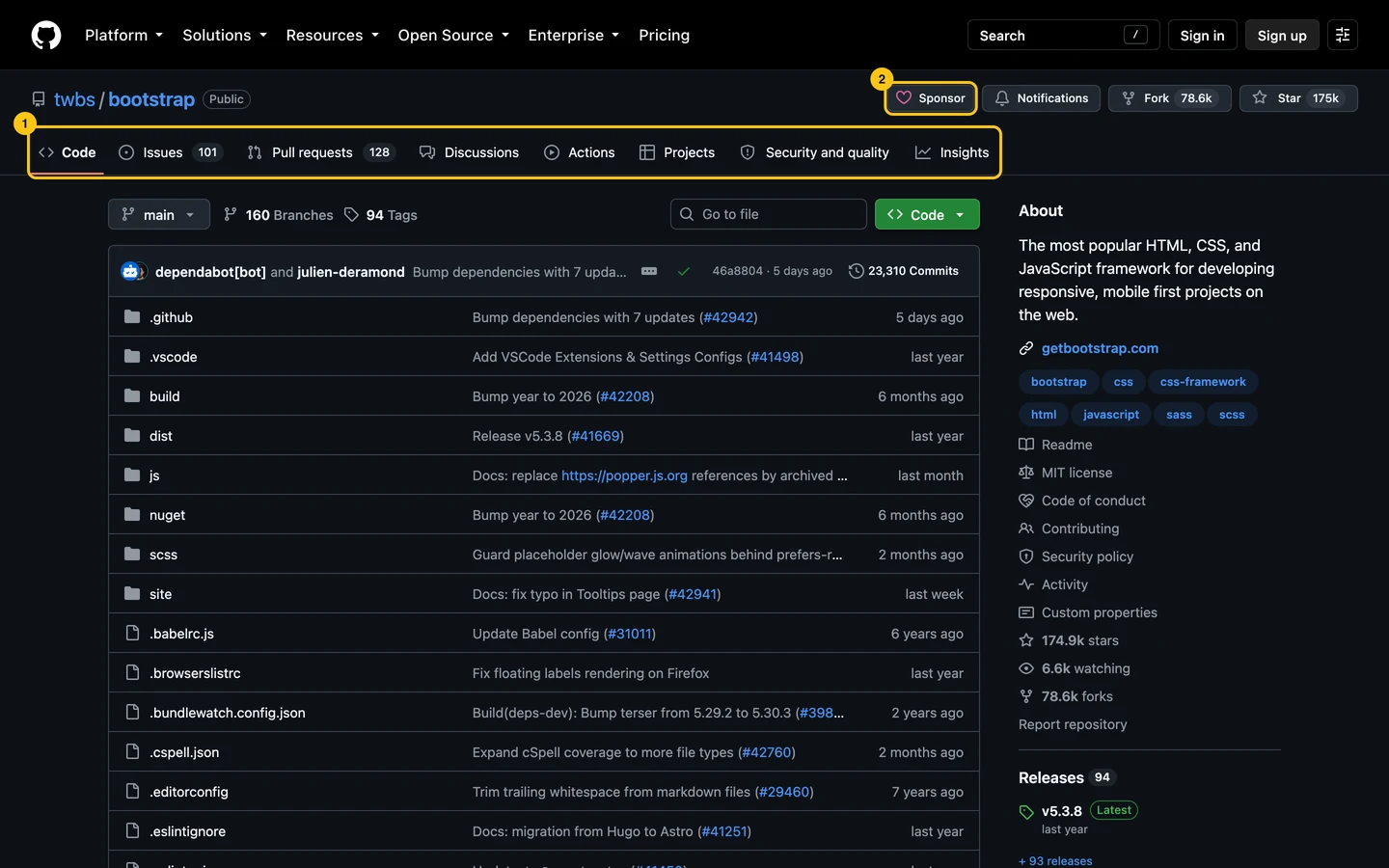Open the 46a8804 commit hash link
1389x868 pixels.
(737, 271)
